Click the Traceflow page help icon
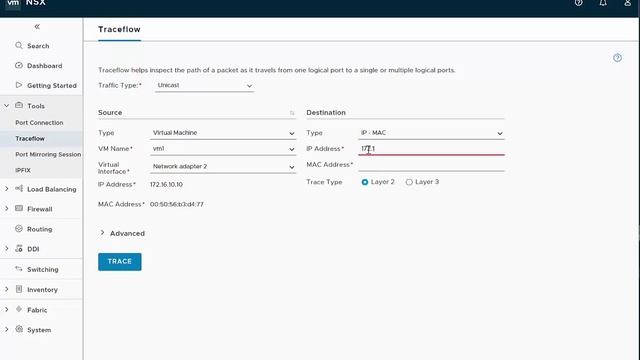This screenshot has height=360, width=640. [617, 58]
